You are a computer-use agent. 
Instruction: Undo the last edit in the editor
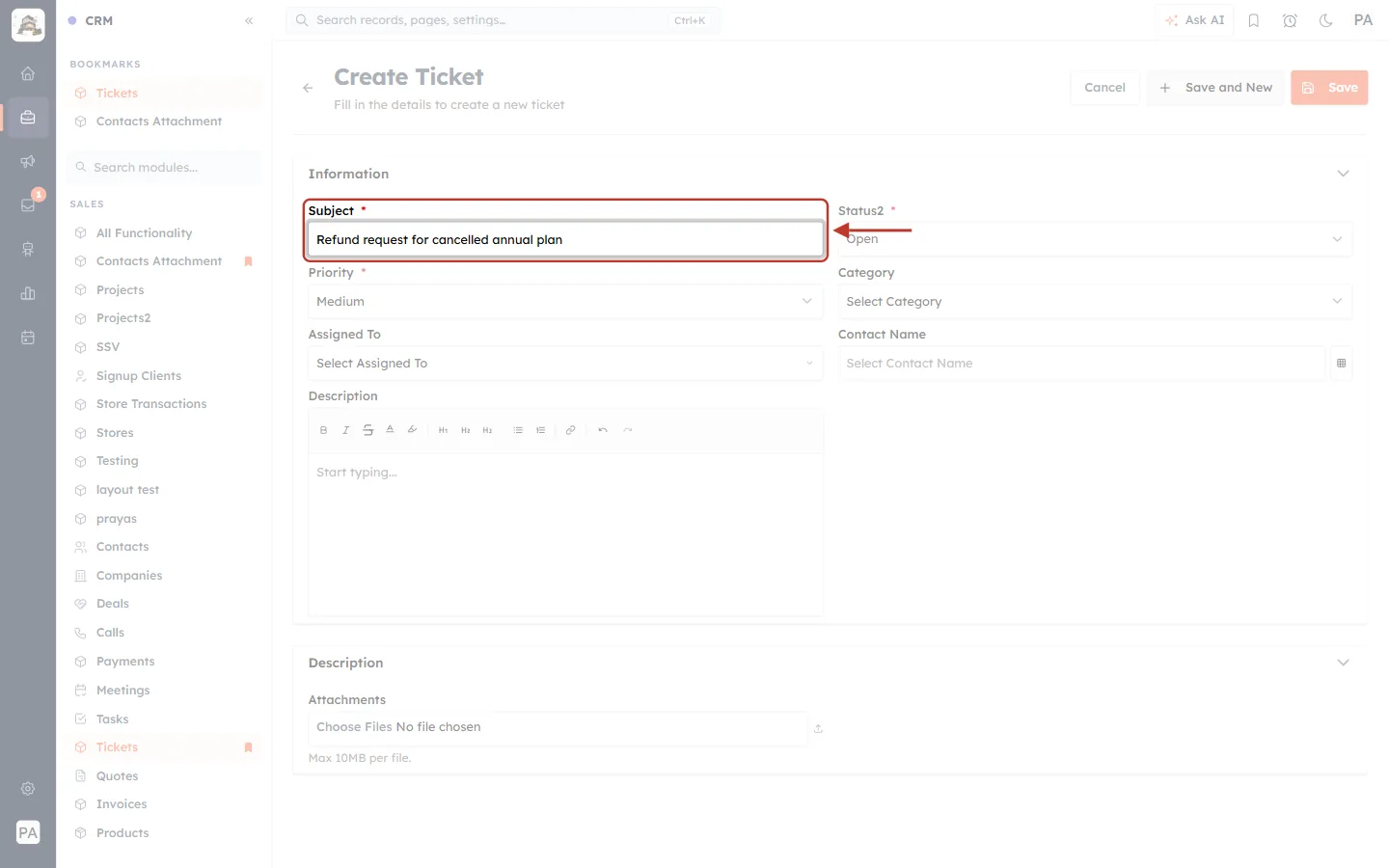click(x=603, y=430)
